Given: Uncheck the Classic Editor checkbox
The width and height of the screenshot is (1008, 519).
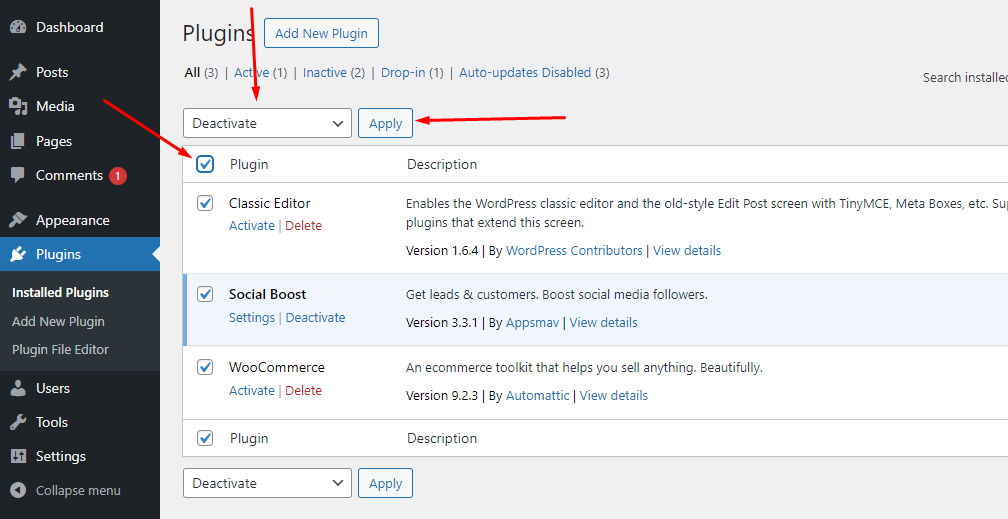Looking at the screenshot, I should [204, 203].
